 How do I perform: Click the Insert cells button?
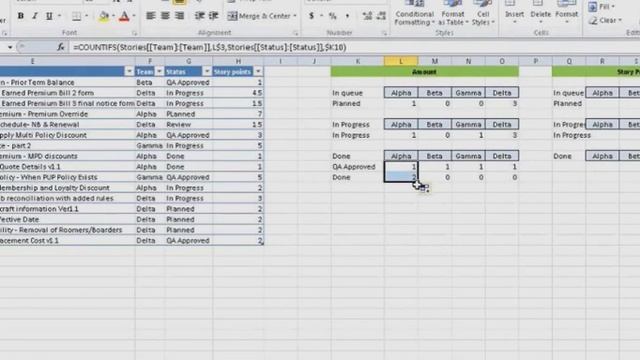514,12
